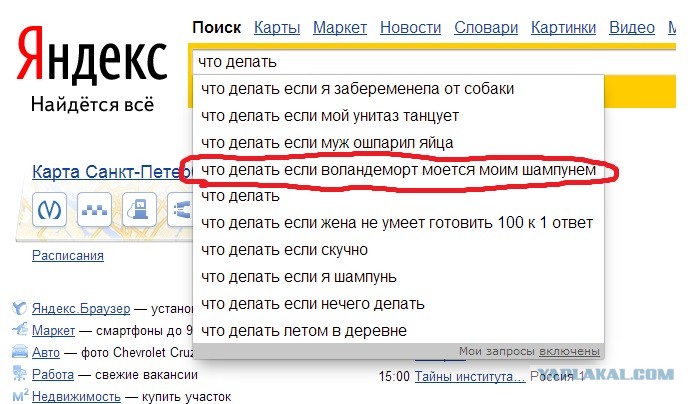Switch to the Новости tab
Screen dimensions: 700x404
410,27
